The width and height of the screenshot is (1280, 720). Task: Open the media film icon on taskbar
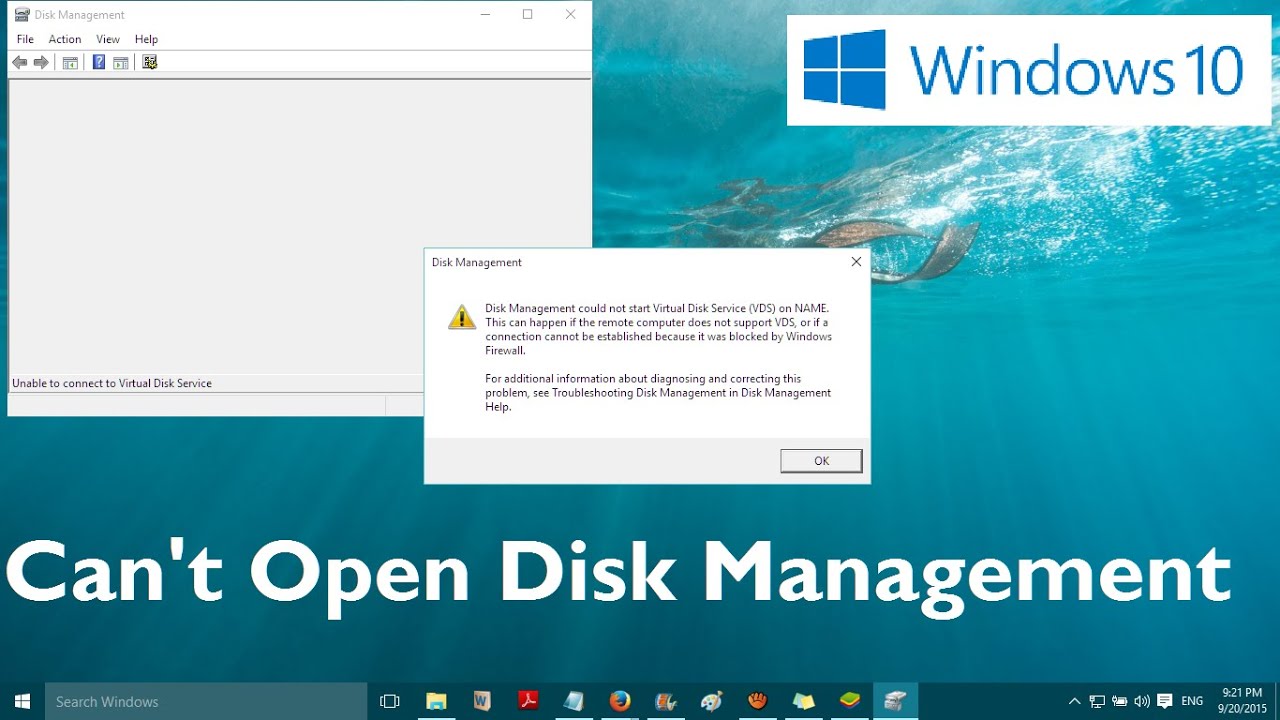pyautogui.click(x=666, y=701)
